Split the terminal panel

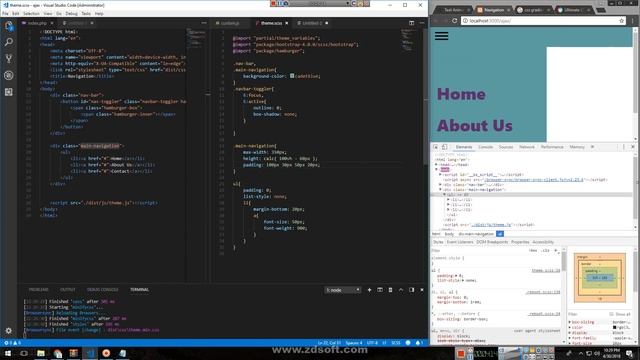click(380, 290)
